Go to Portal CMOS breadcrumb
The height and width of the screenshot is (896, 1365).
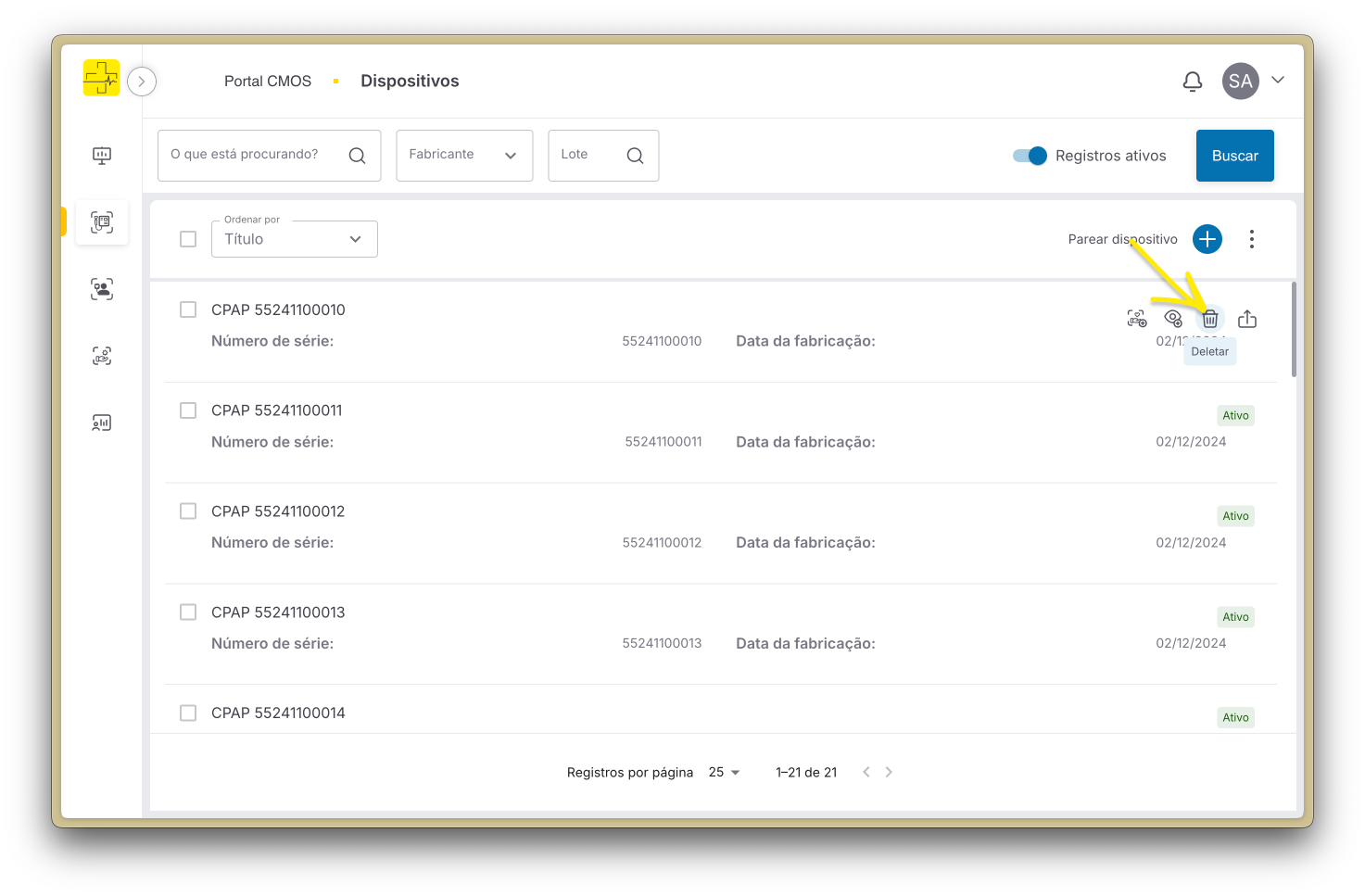pyautogui.click(x=268, y=82)
